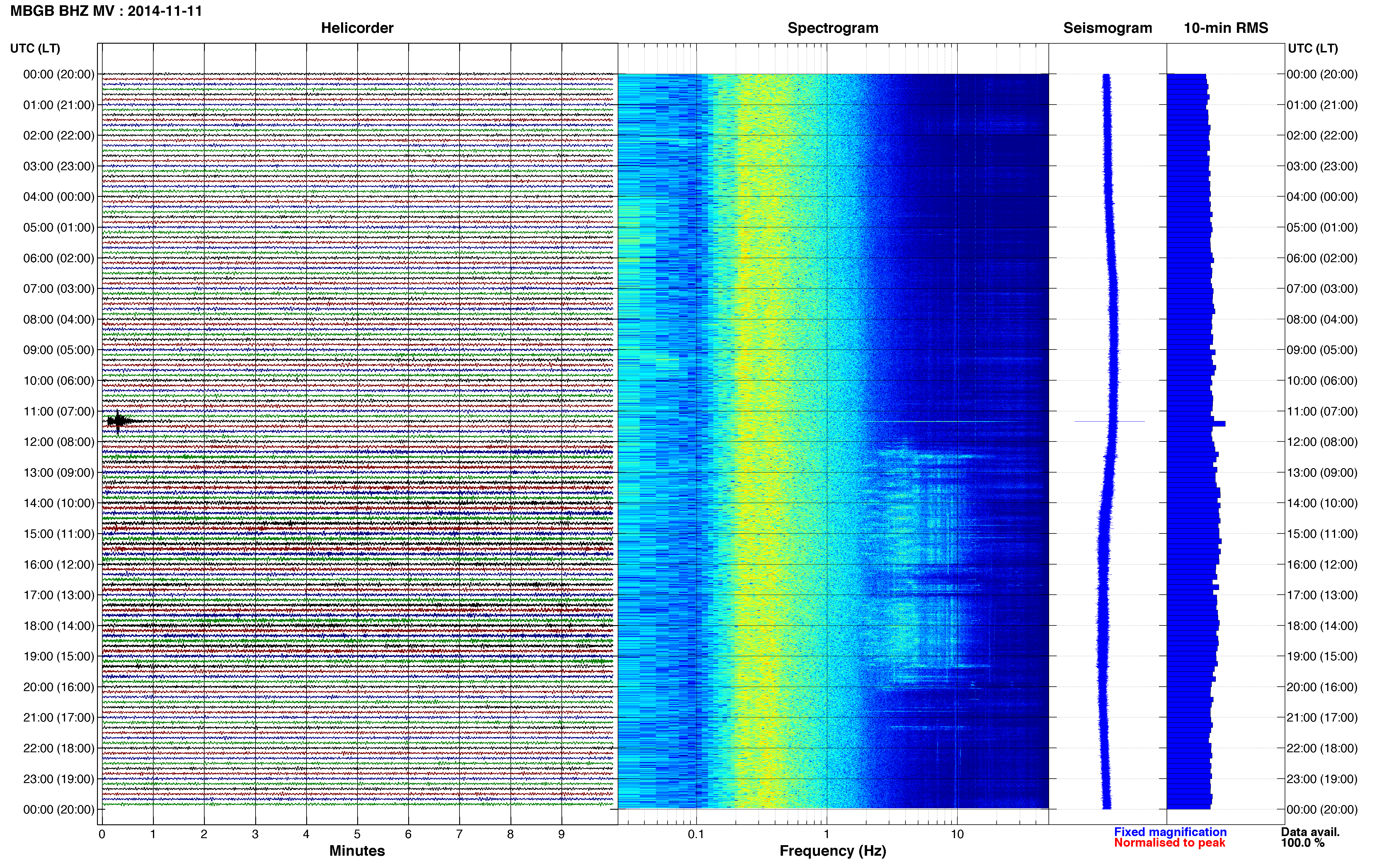The image size is (1389, 868).
Task: Click the 'Data avail.' label
Action: tap(1310, 832)
